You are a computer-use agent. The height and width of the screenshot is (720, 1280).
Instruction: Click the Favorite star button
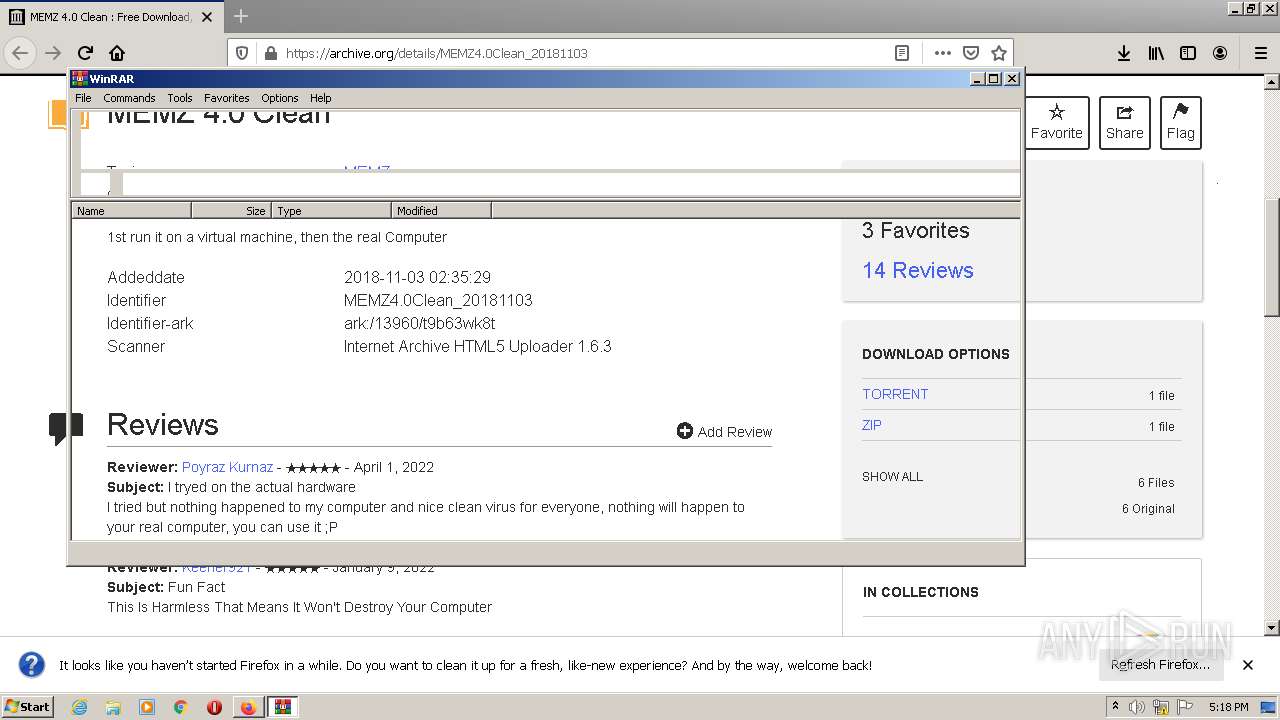[1057, 123]
